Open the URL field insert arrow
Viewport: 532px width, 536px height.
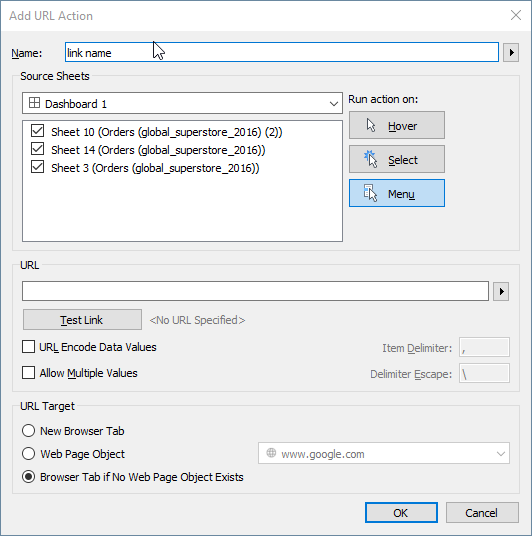[x=501, y=291]
